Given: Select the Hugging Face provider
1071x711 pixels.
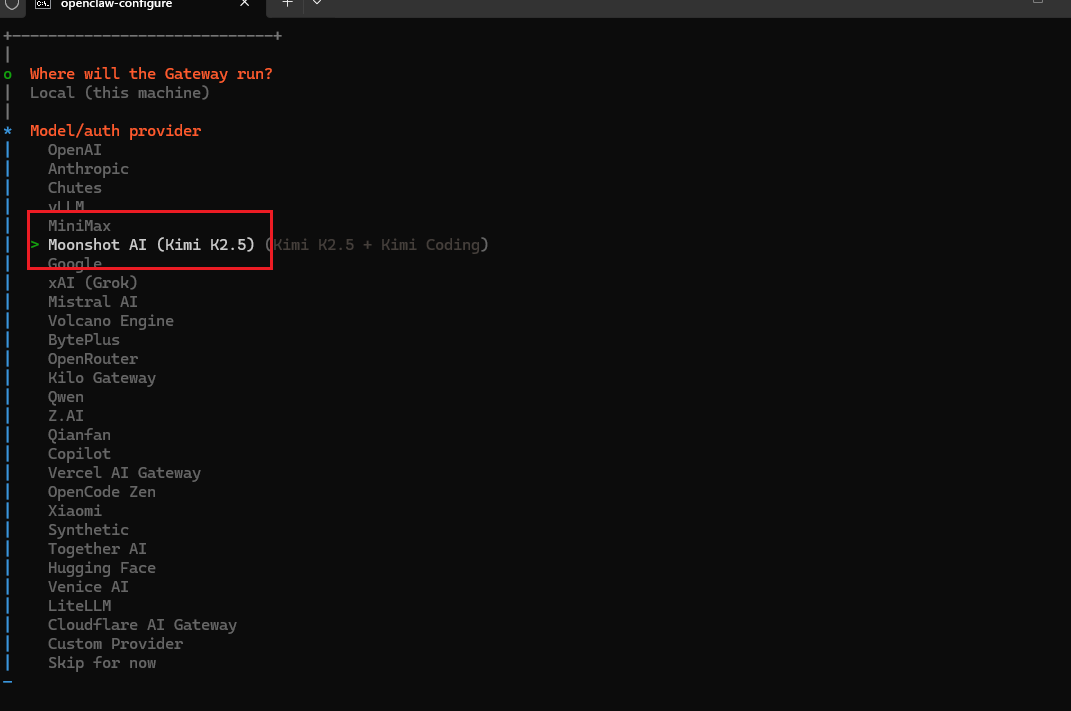Looking at the screenshot, I should point(102,568).
